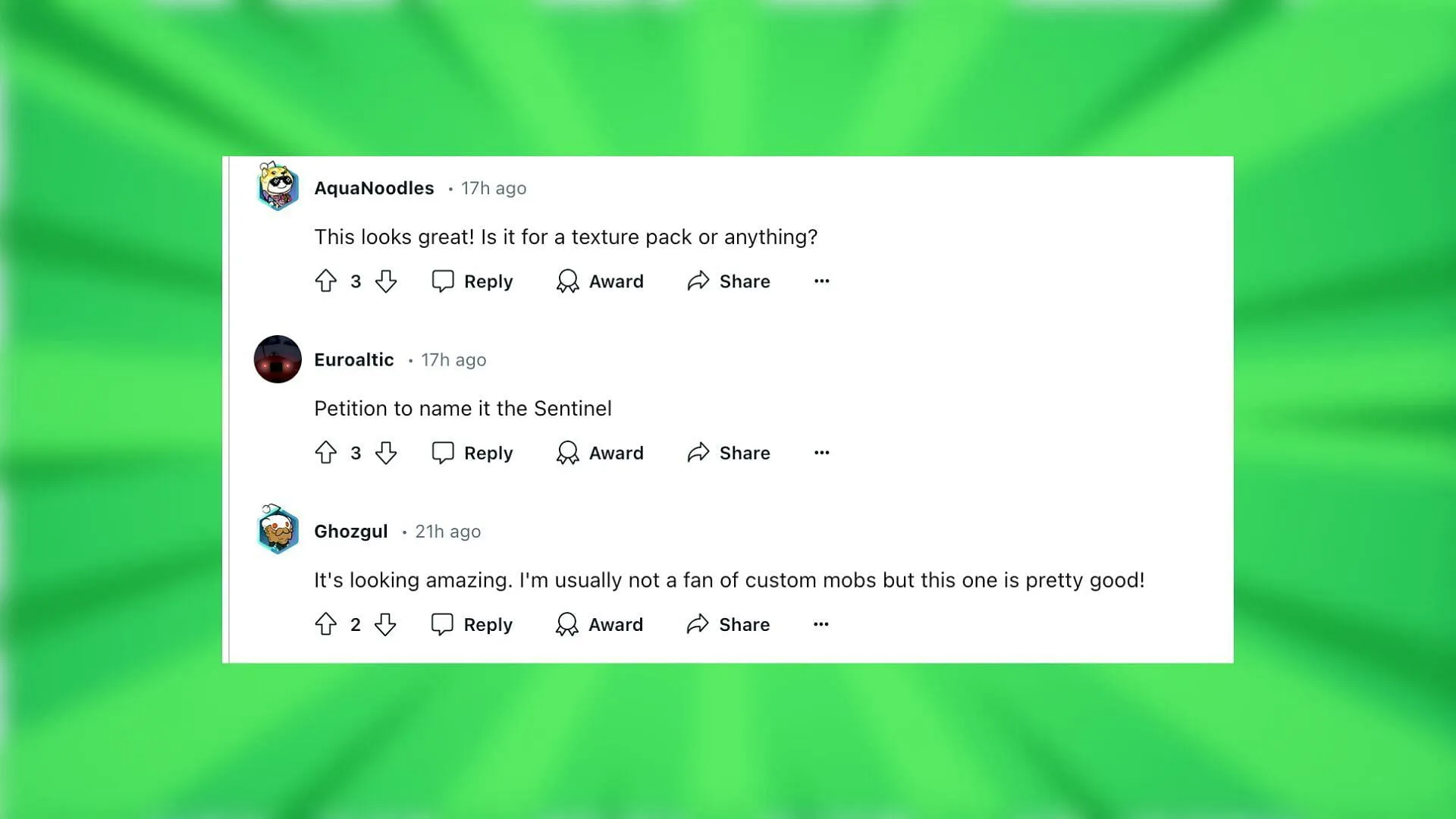Click Ghozgul username link
The height and width of the screenshot is (819, 1456).
coord(351,530)
